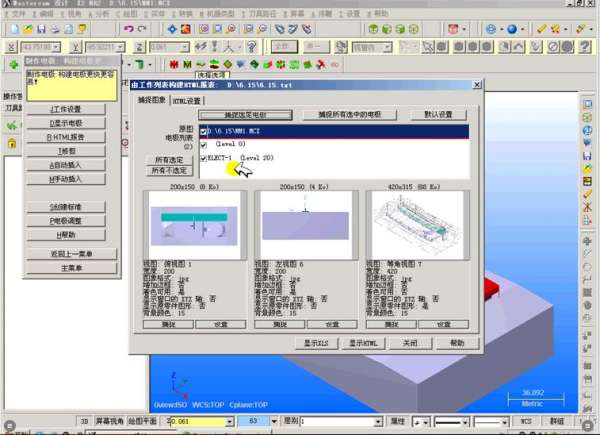Click the Save floppy disk icon
This screenshot has width=600, height=435.
click(41, 29)
